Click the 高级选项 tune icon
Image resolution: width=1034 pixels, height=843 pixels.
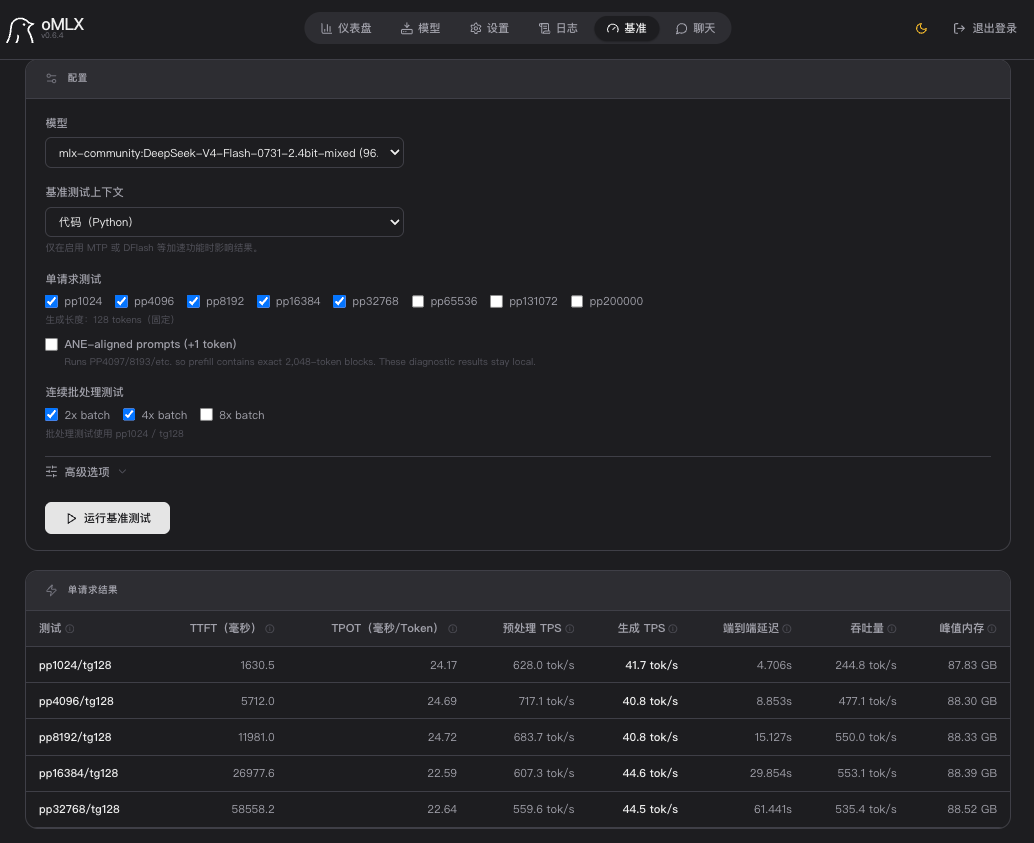pos(51,472)
